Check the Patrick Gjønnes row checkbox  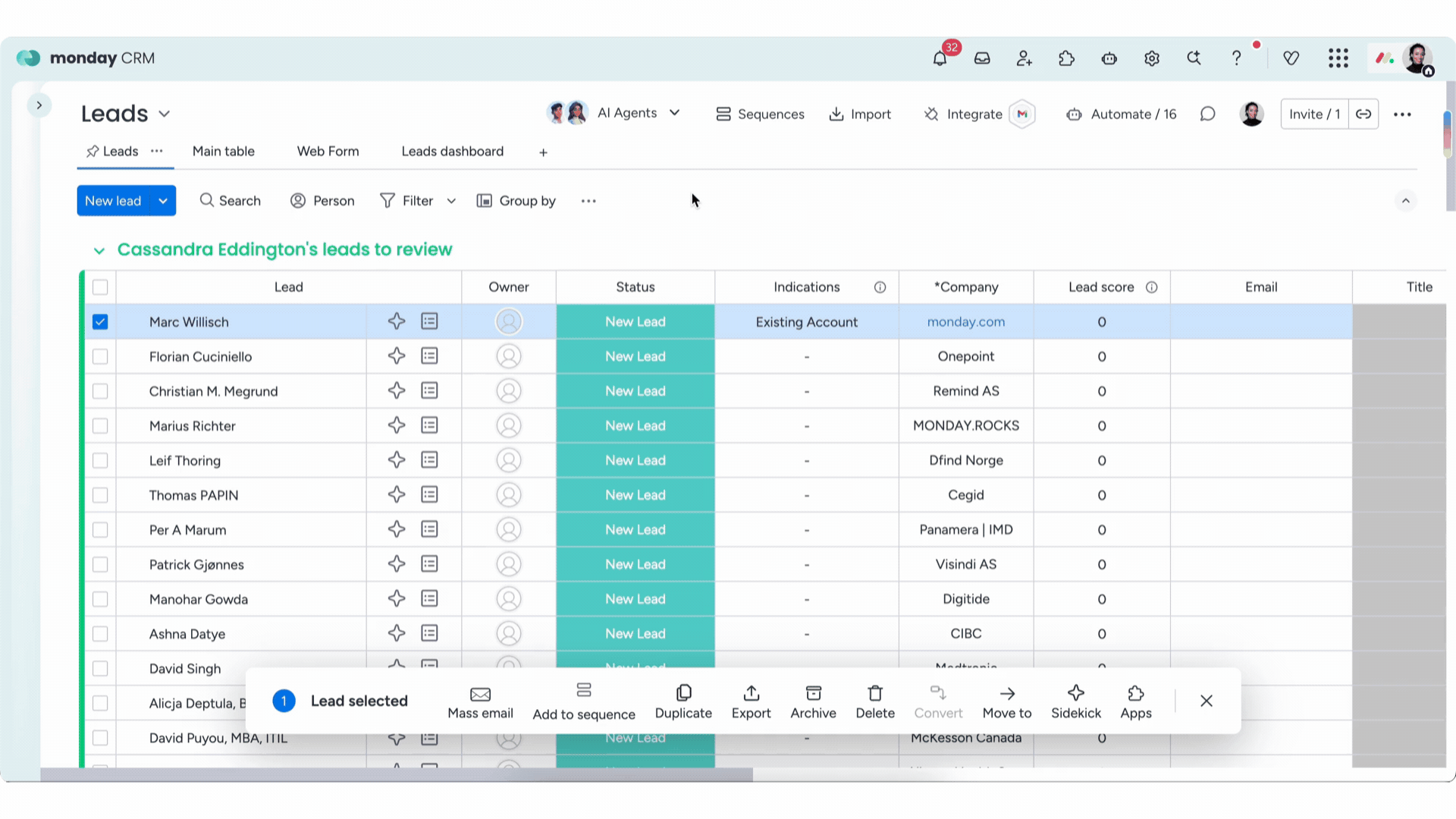tap(100, 564)
